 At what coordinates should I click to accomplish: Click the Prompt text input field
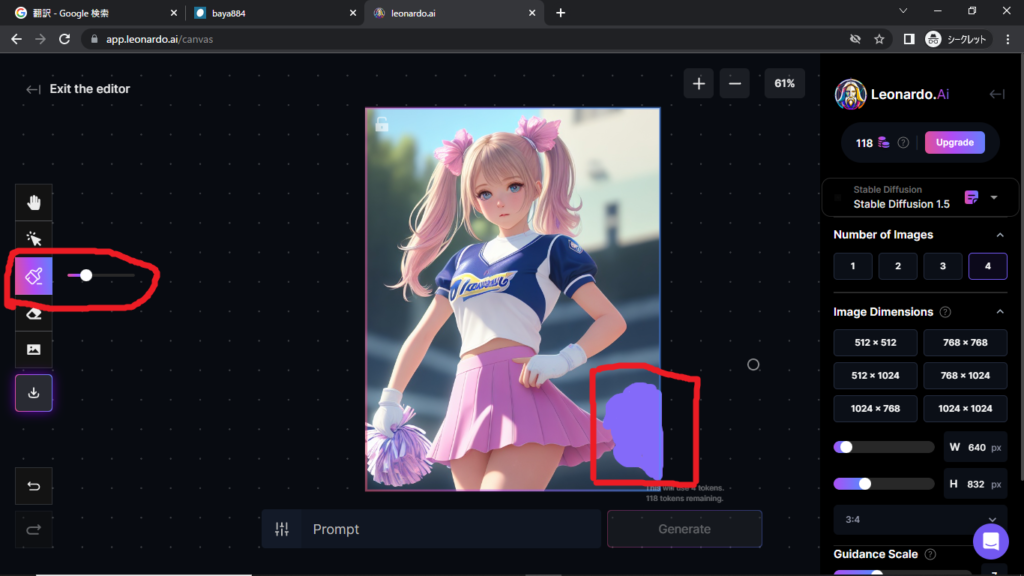[x=450, y=529]
